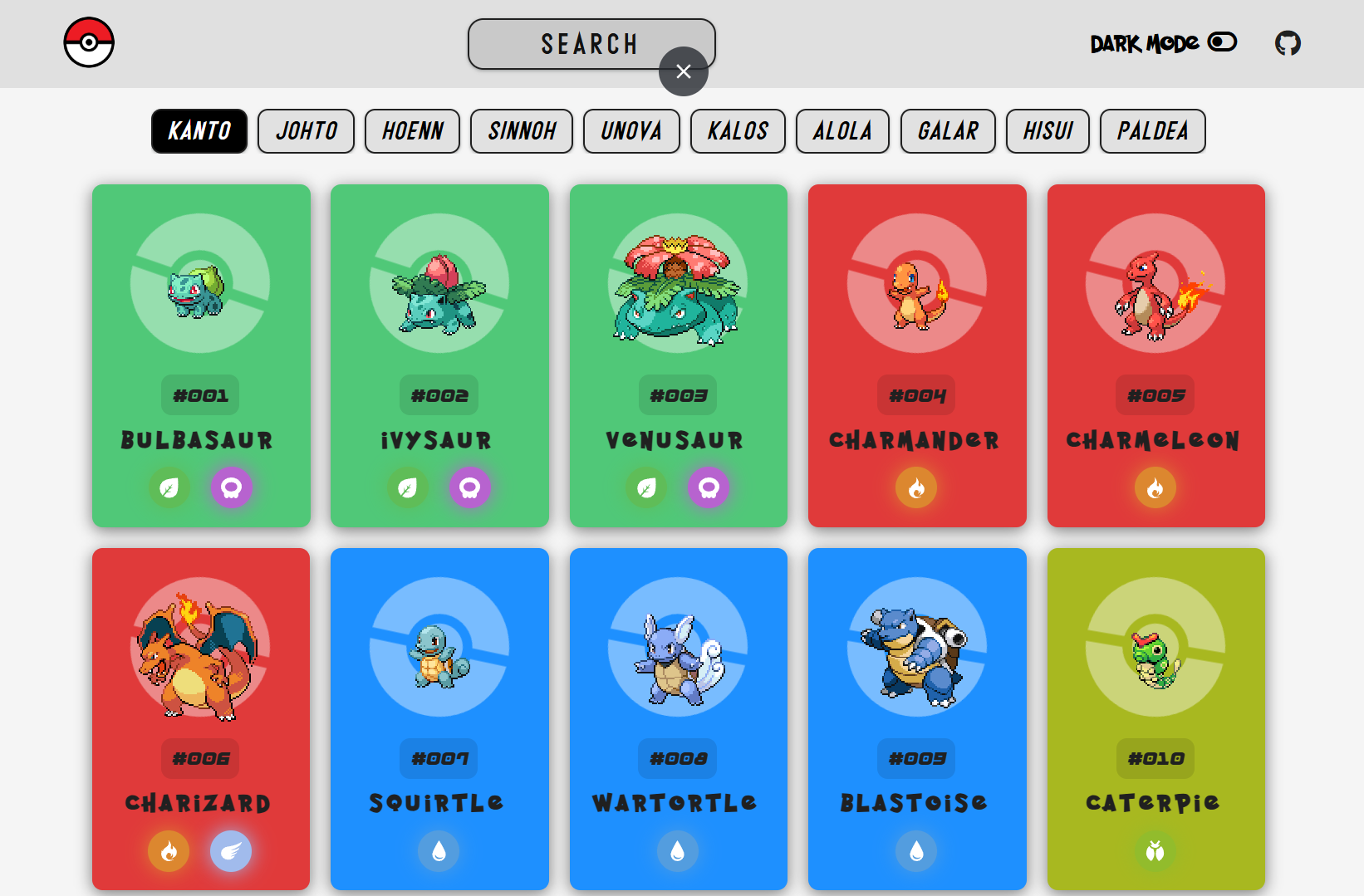Switch to the Johto region tab
The width and height of the screenshot is (1364, 896).
306,131
